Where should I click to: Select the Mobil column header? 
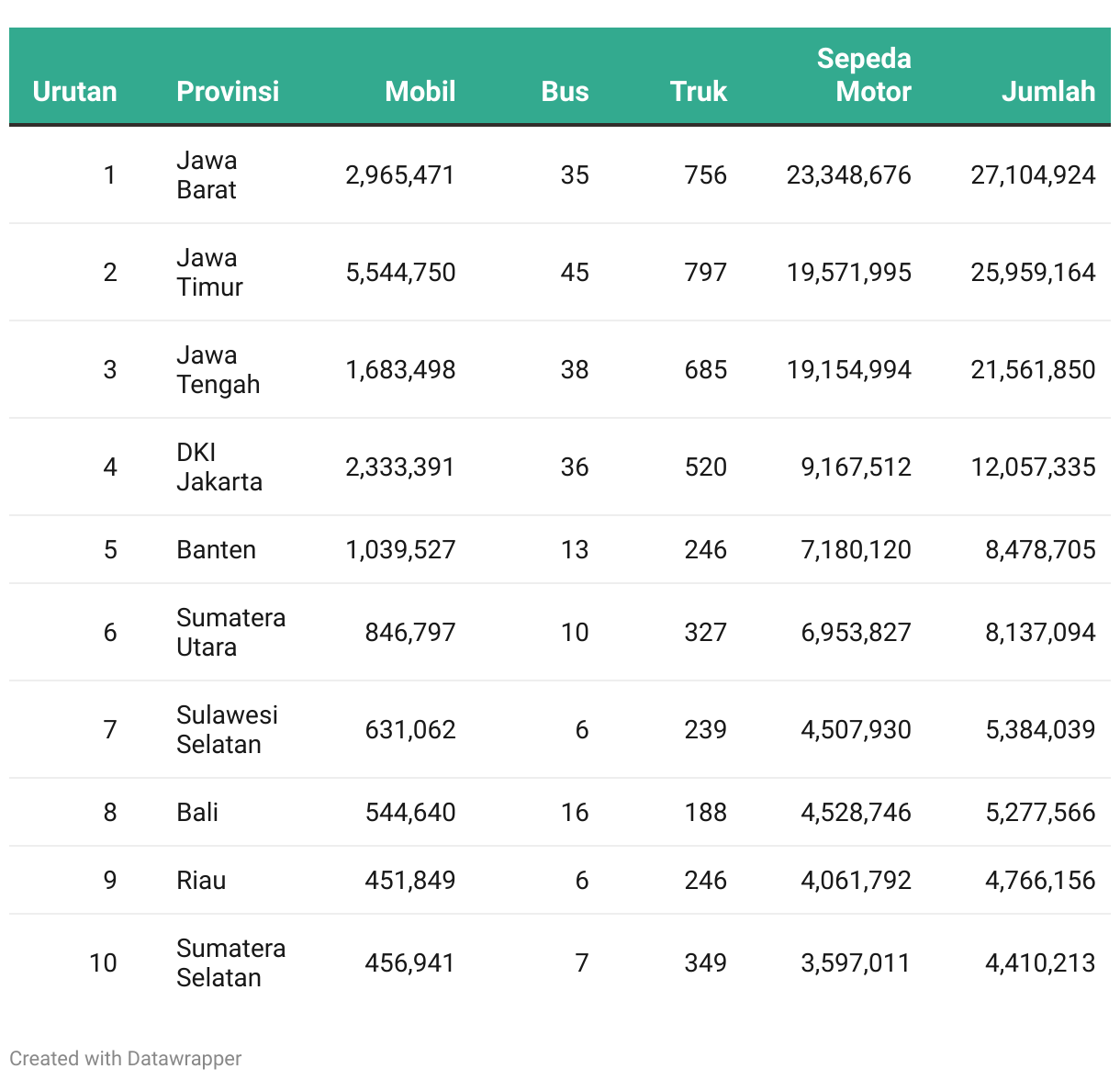tap(420, 91)
